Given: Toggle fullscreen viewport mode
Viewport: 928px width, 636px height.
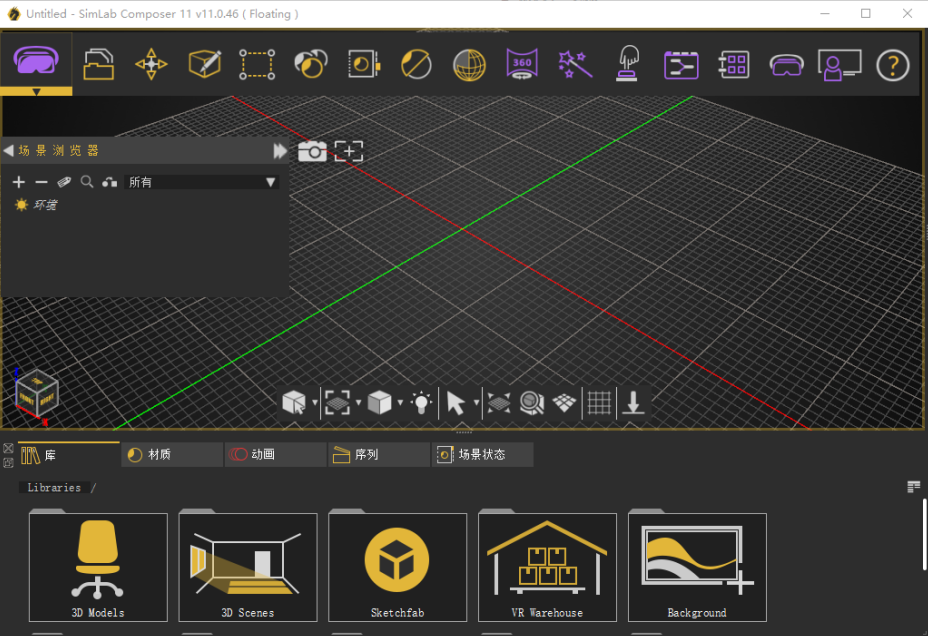Looking at the screenshot, I should (347, 152).
